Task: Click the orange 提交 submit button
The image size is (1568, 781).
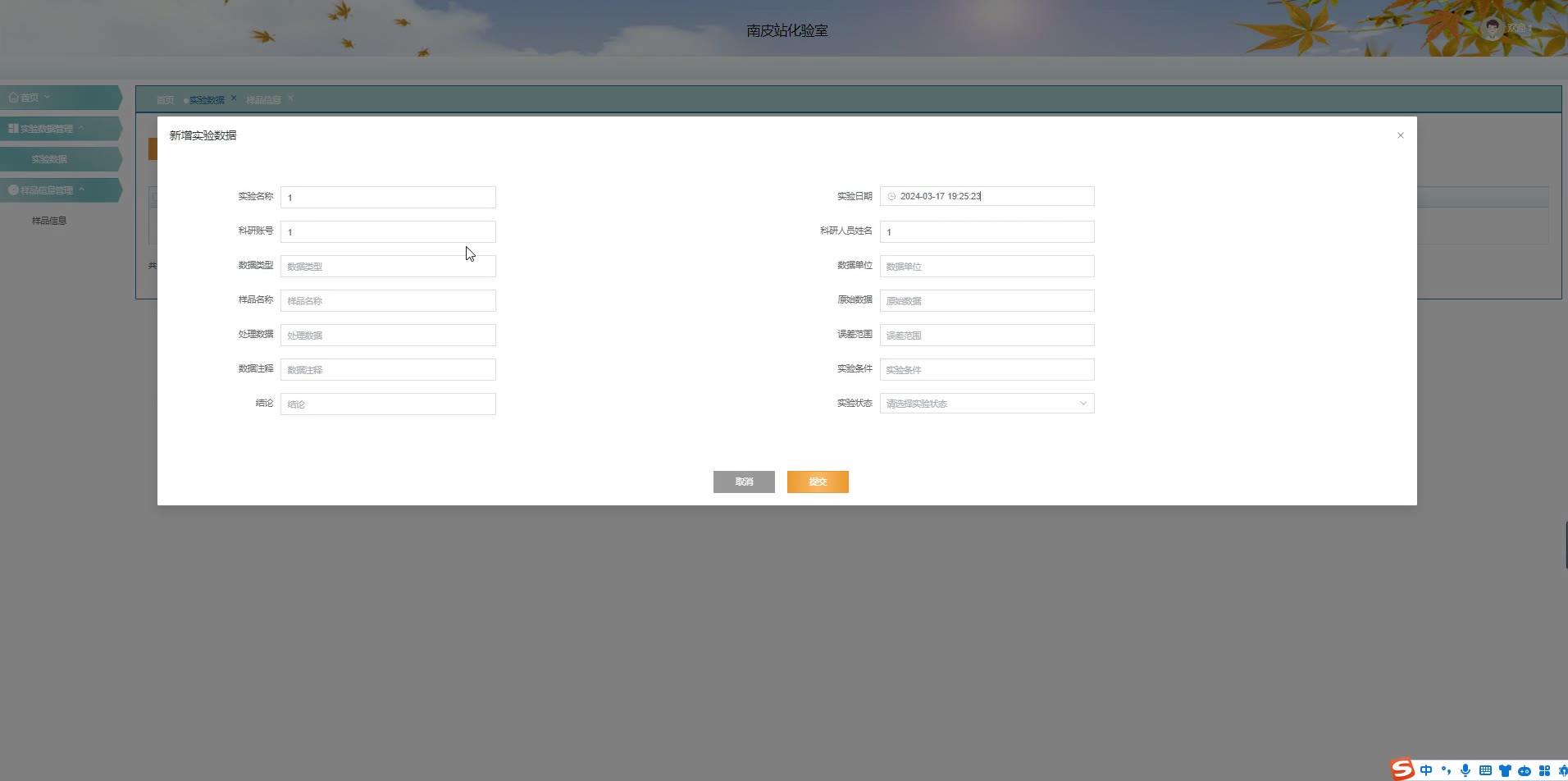Action: [818, 482]
